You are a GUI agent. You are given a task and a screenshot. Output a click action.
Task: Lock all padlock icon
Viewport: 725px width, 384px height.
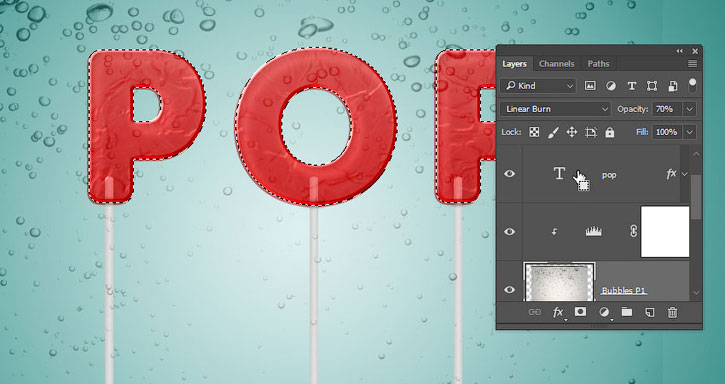pyautogui.click(x=610, y=132)
